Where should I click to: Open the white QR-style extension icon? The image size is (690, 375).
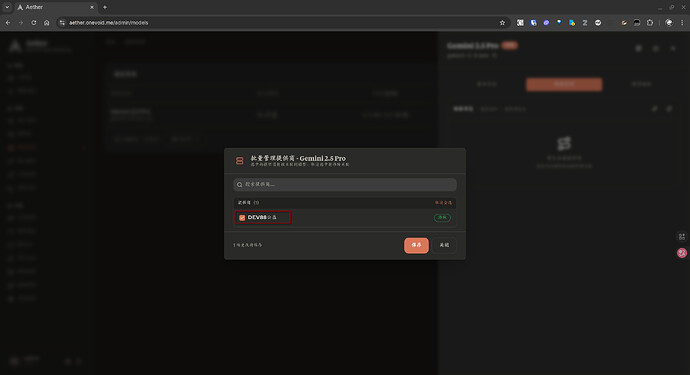coord(520,22)
